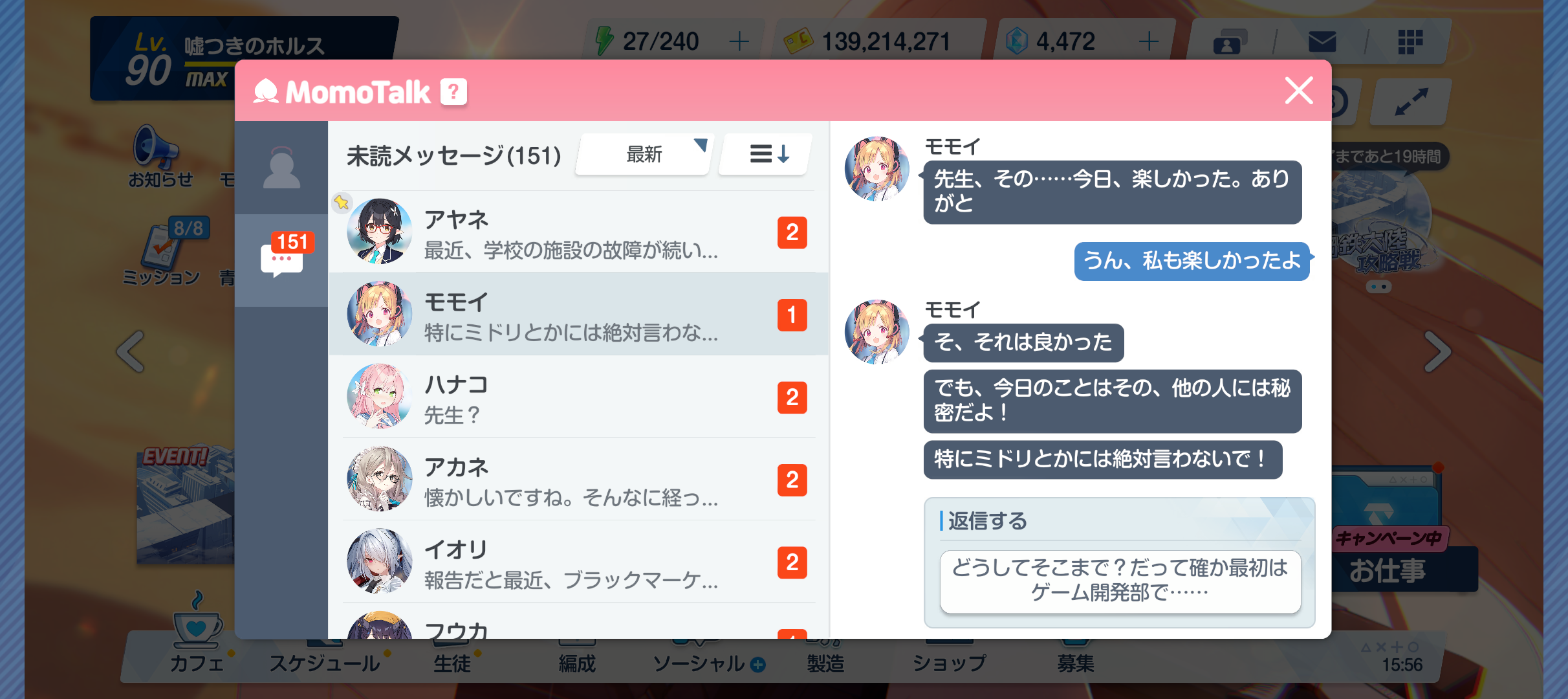The width and height of the screenshot is (1568, 699).
Task: Choose the reply どうしてそこまで？ option
Action: 1120,581
